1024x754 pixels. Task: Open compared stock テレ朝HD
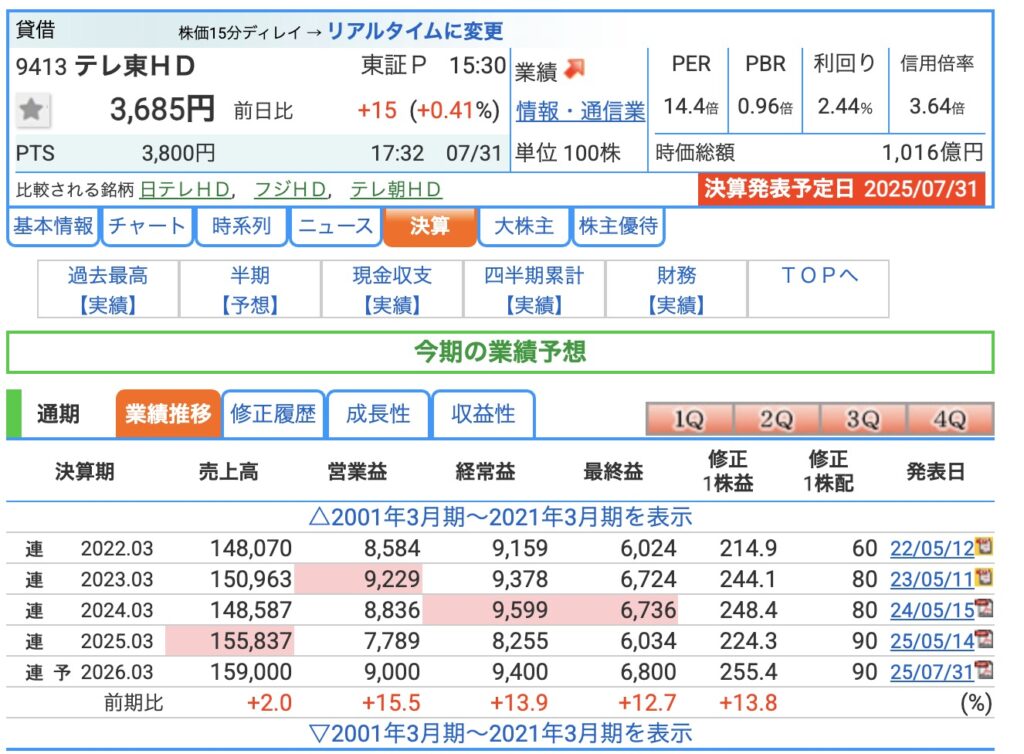tap(396, 189)
